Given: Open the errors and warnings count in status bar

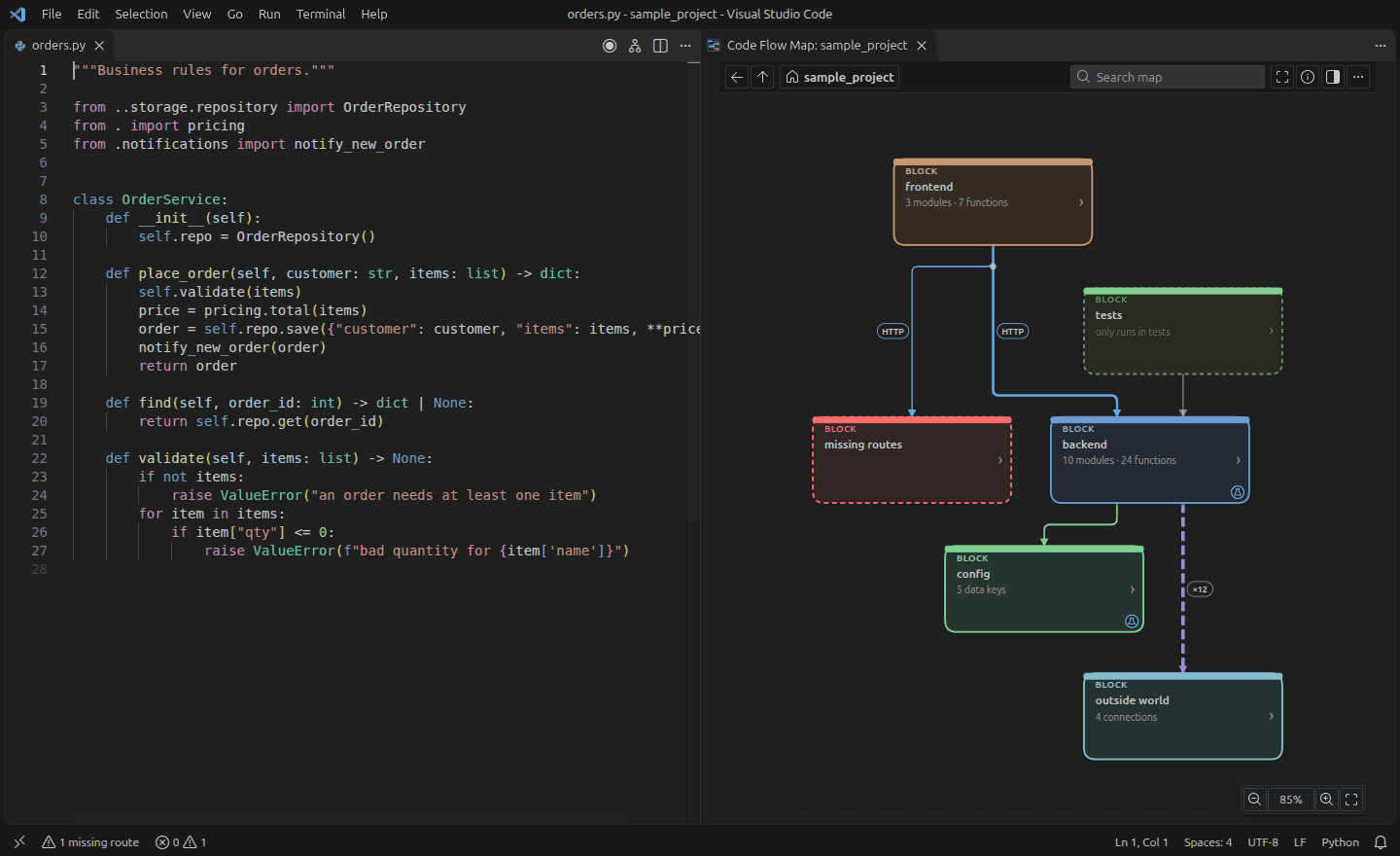Looking at the screenshot, I should (x=181, y=842).
